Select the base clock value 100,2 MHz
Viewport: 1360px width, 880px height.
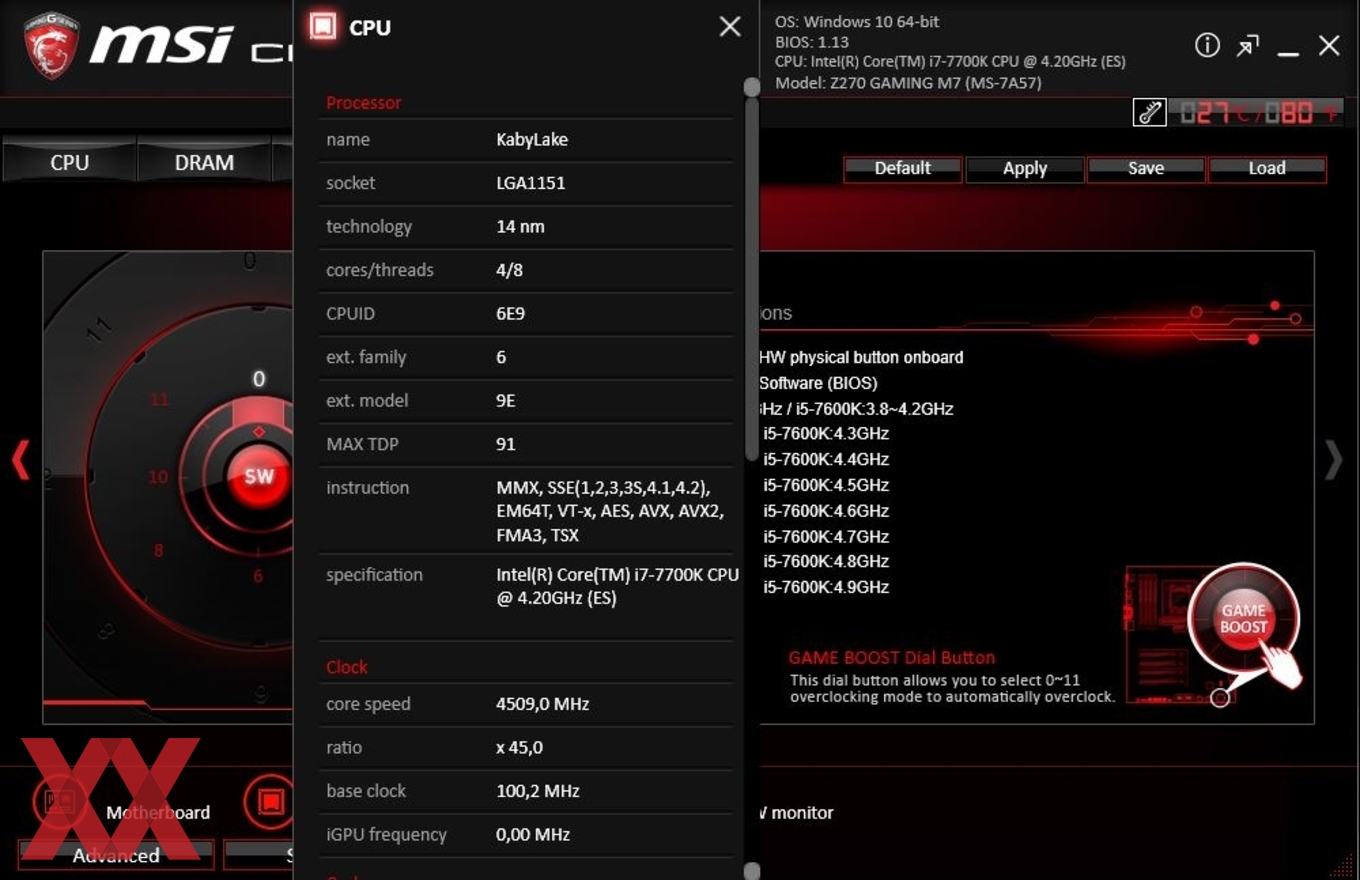tap(538, 791)
